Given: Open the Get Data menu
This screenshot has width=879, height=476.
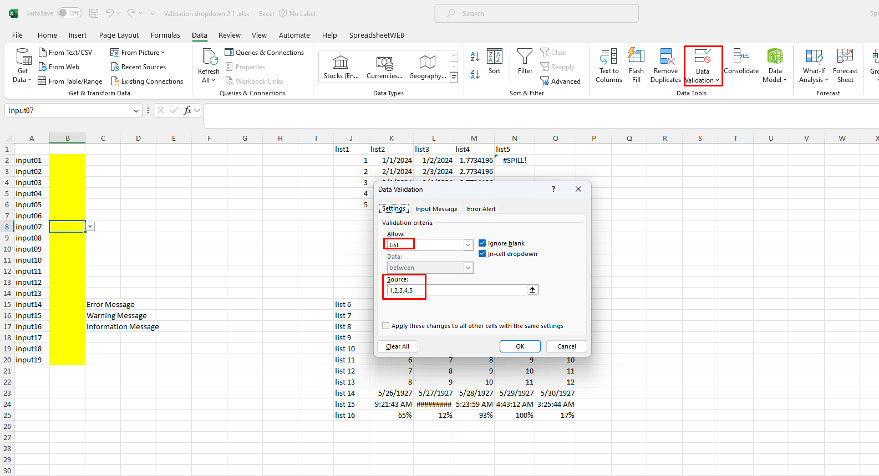Looking at the screenshot, I should point(22,65).
